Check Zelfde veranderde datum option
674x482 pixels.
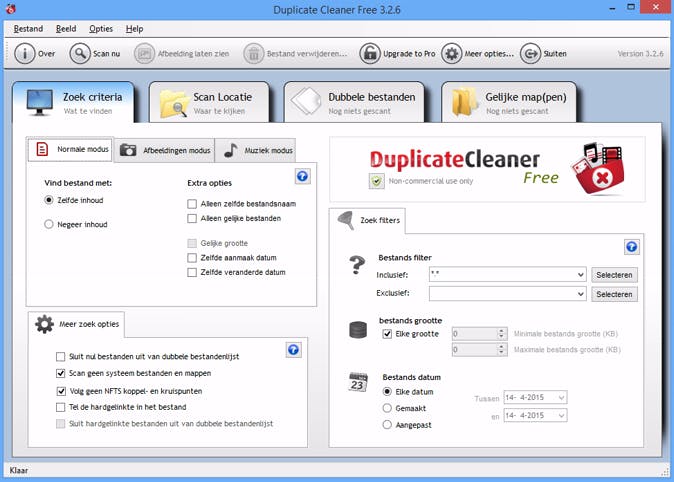click(x=192, y=273)
